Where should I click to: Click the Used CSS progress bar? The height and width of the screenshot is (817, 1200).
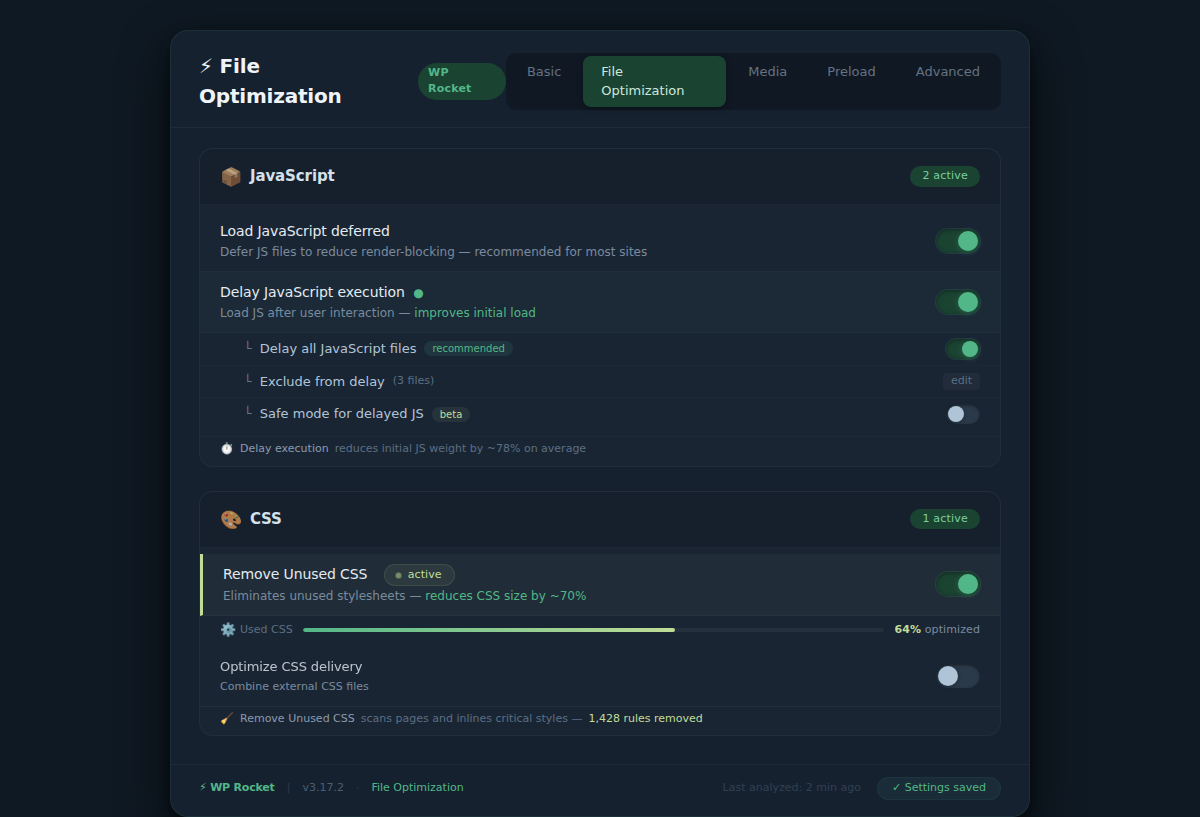[593, 630]
